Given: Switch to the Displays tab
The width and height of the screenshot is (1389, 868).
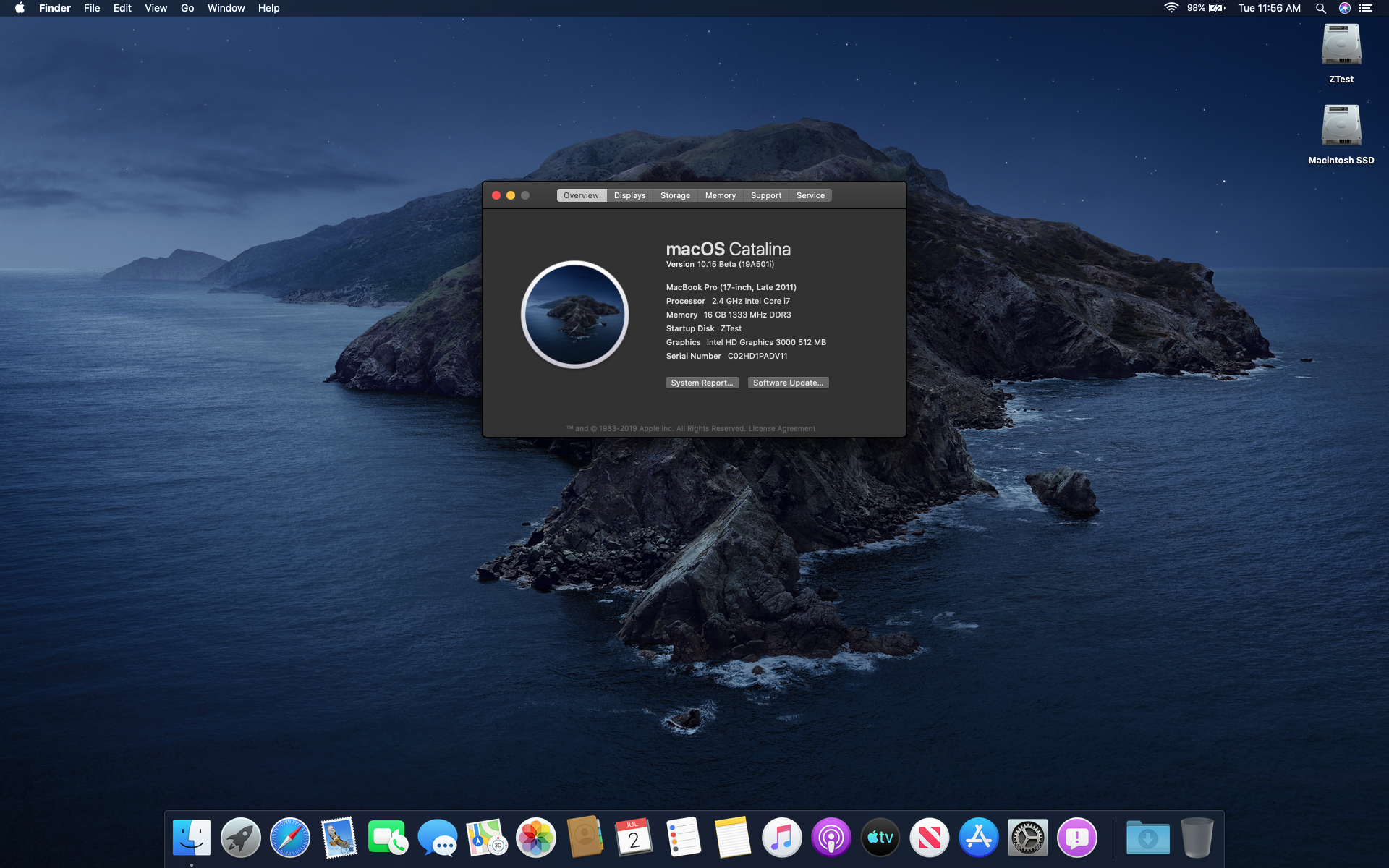Looking at the screenshot, I should [x=629, y=195].
